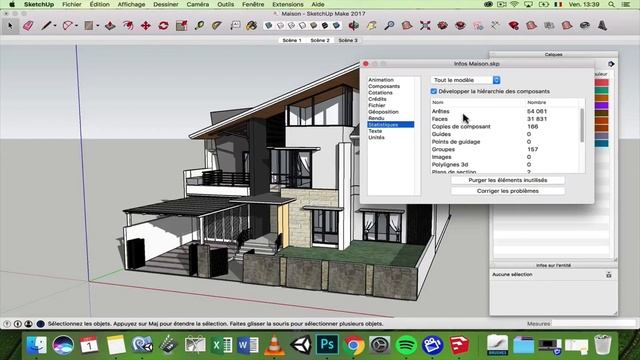
Task: Choose the Line pencil tool
Action: [46, 26]
